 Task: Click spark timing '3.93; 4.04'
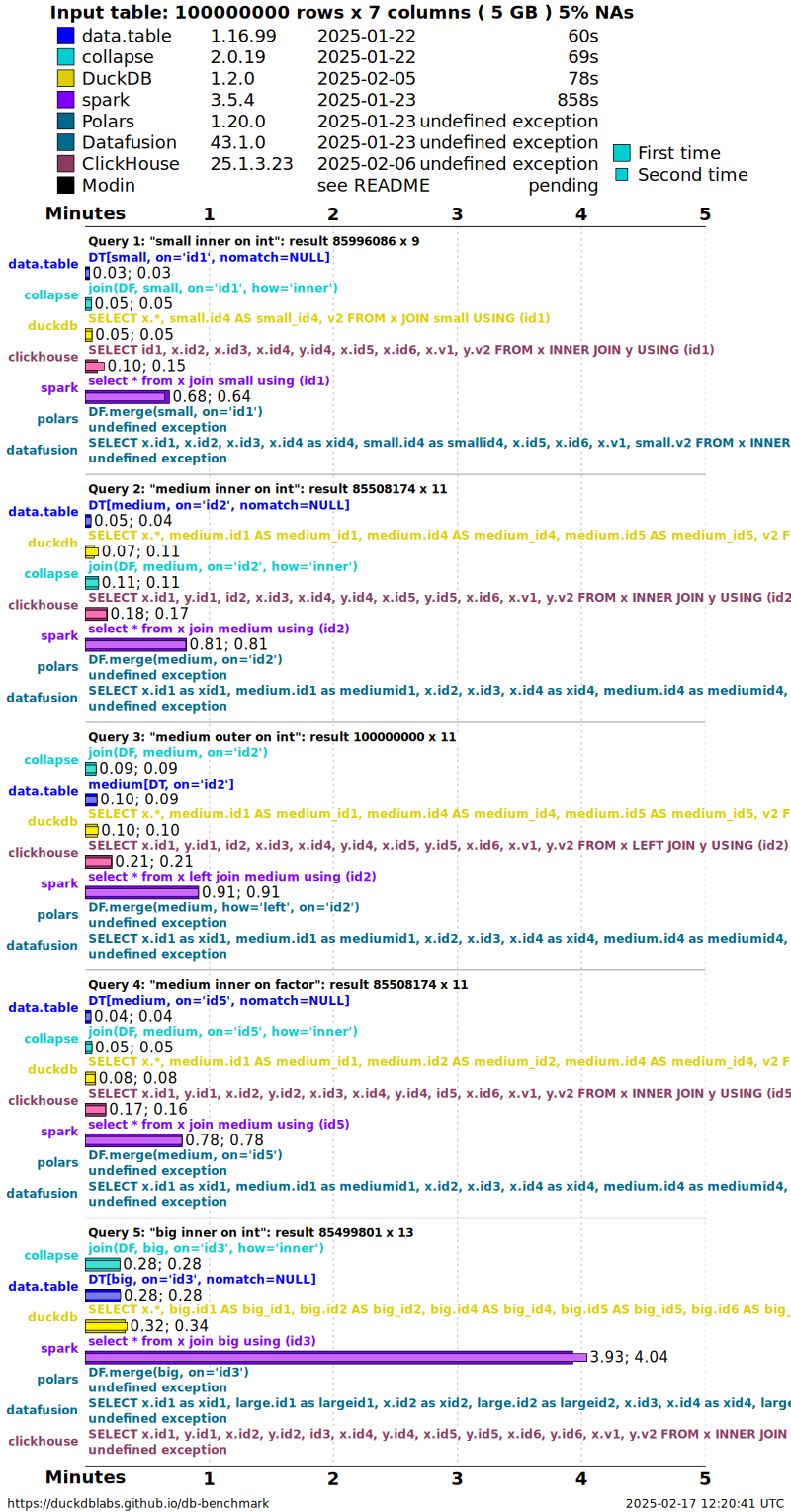(x=629, y=1357)
